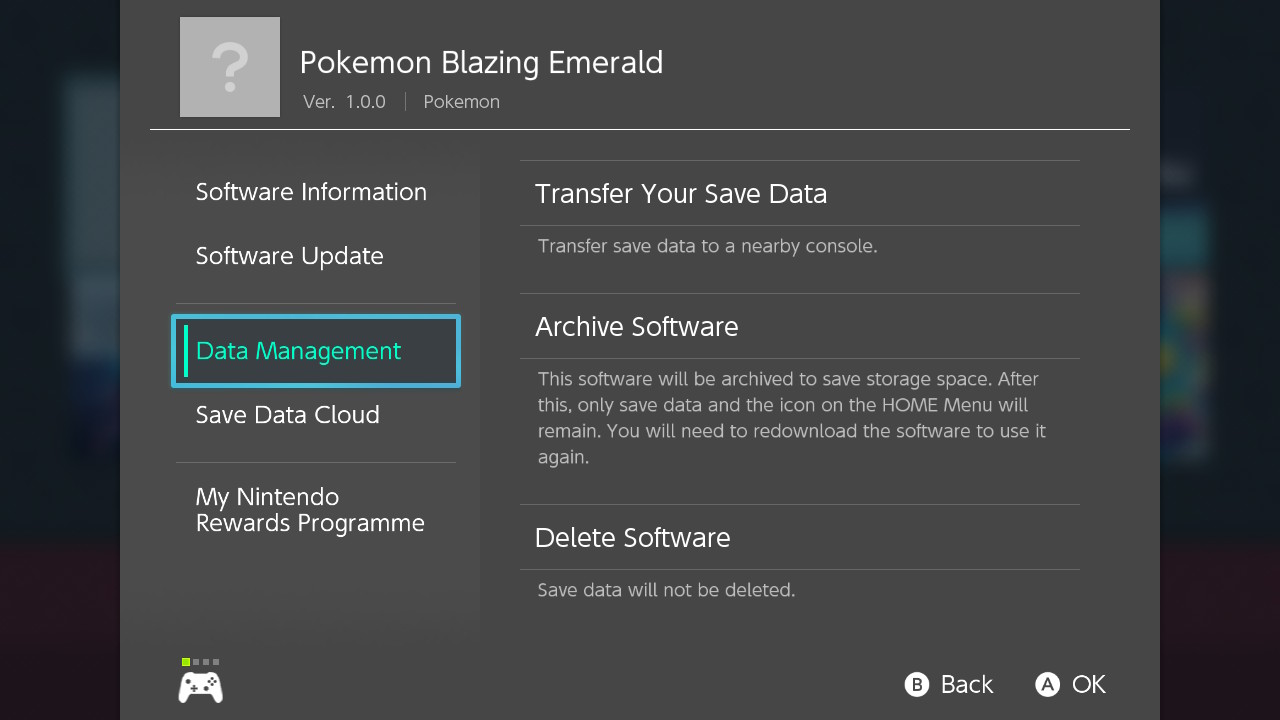
Task: Click the OK label
Action: [x=1089, y=685]
